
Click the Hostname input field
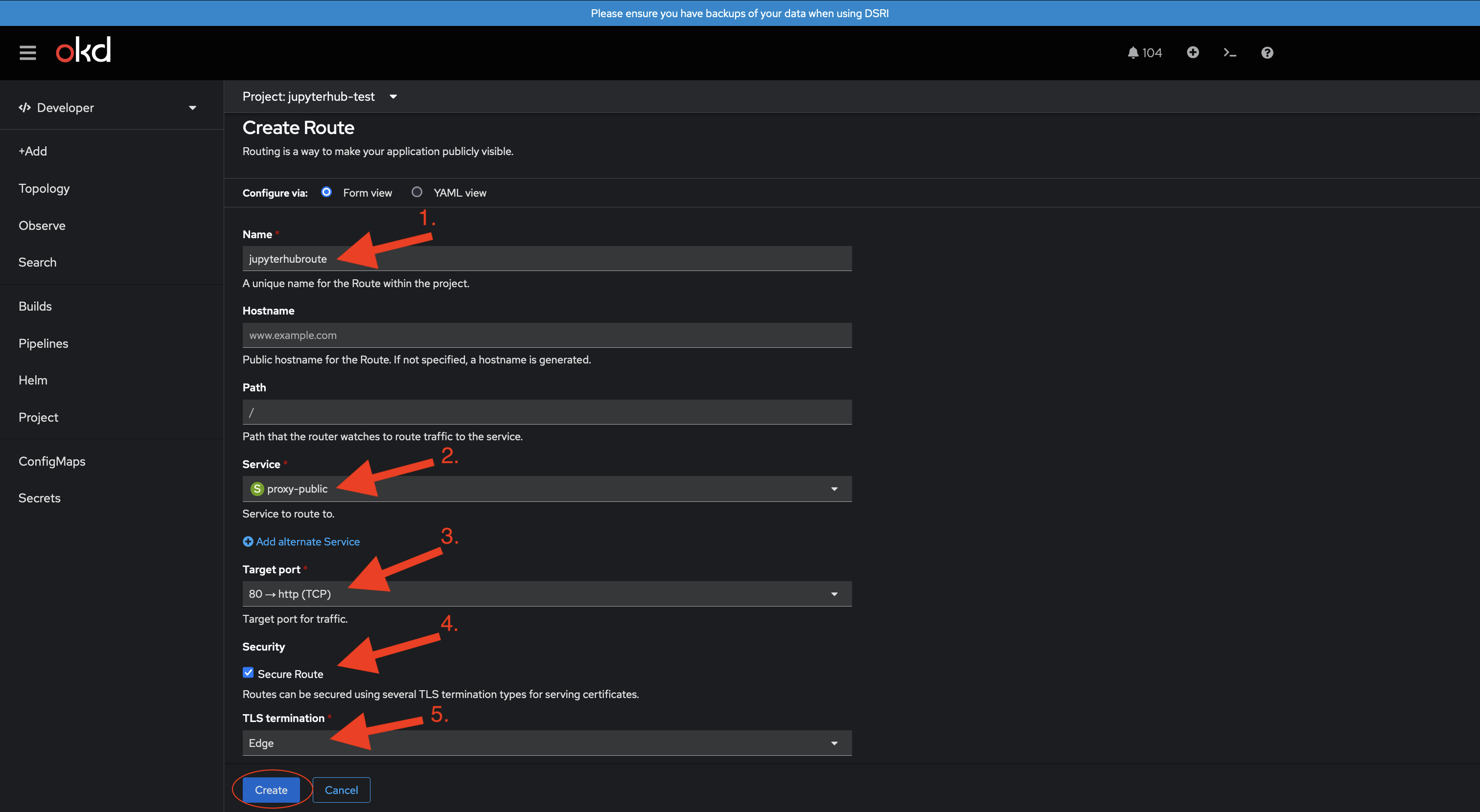click(547, 336)
